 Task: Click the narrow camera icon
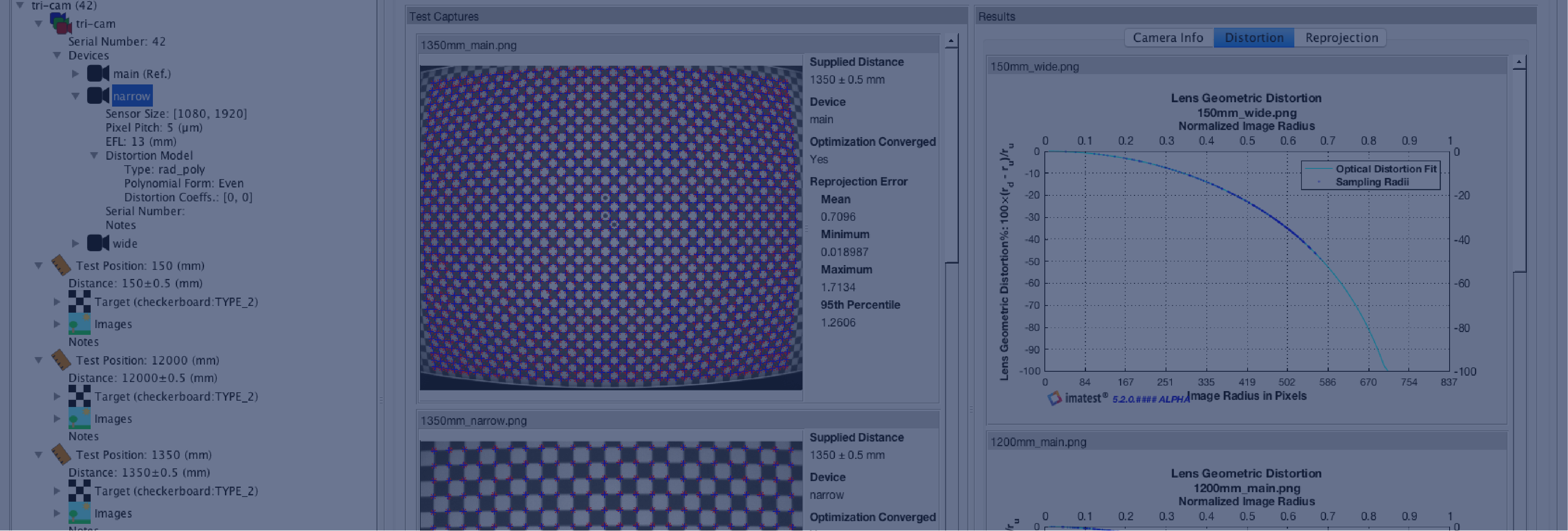pos(97,96)
